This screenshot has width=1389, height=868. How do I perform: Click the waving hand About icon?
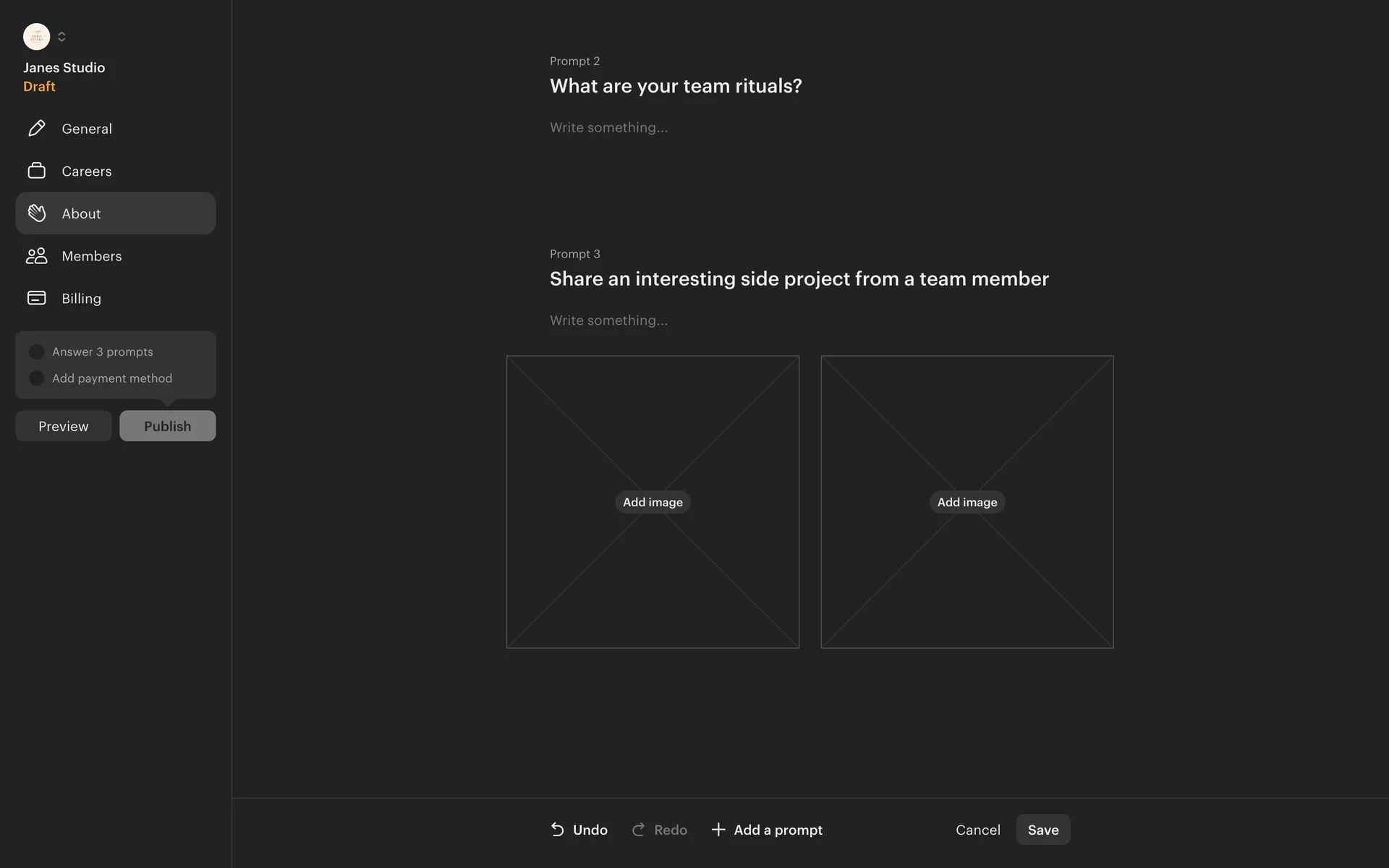point(36,213)
